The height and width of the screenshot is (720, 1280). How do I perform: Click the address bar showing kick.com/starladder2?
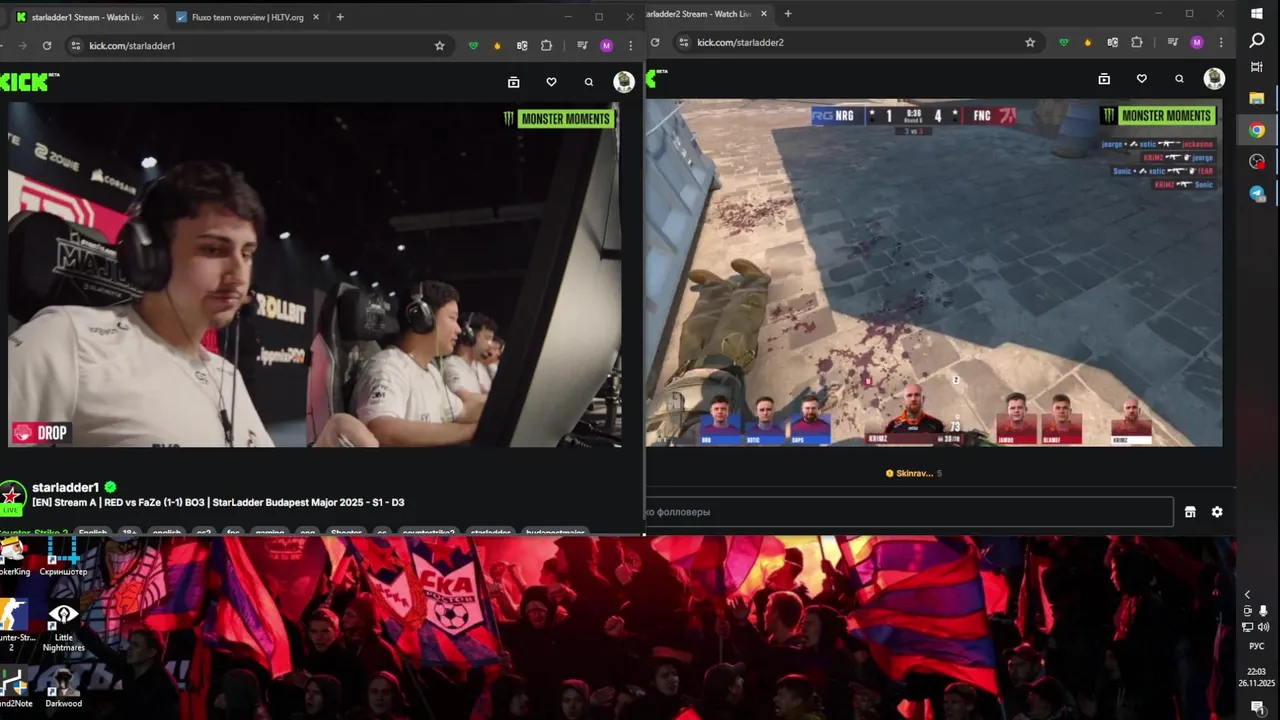858,42
